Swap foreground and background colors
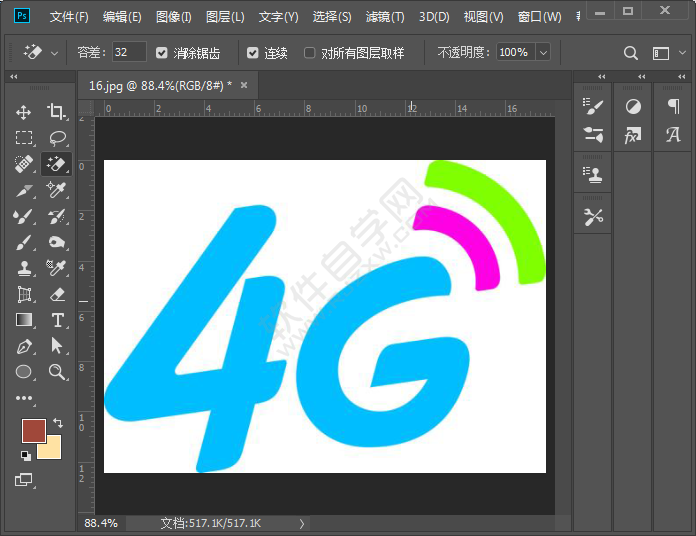The width and height of the screenshot is (696, 536). click(x=58, y=423)
